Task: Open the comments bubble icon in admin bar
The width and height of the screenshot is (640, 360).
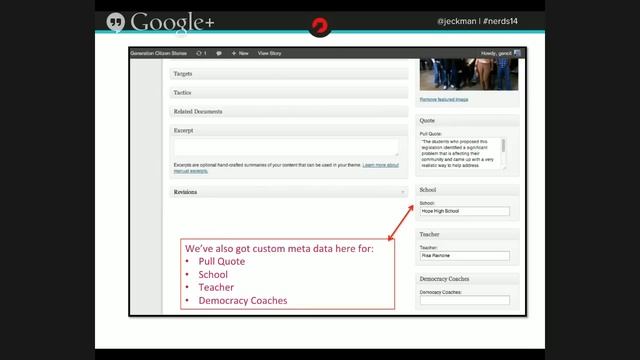Action: [219, 53]
